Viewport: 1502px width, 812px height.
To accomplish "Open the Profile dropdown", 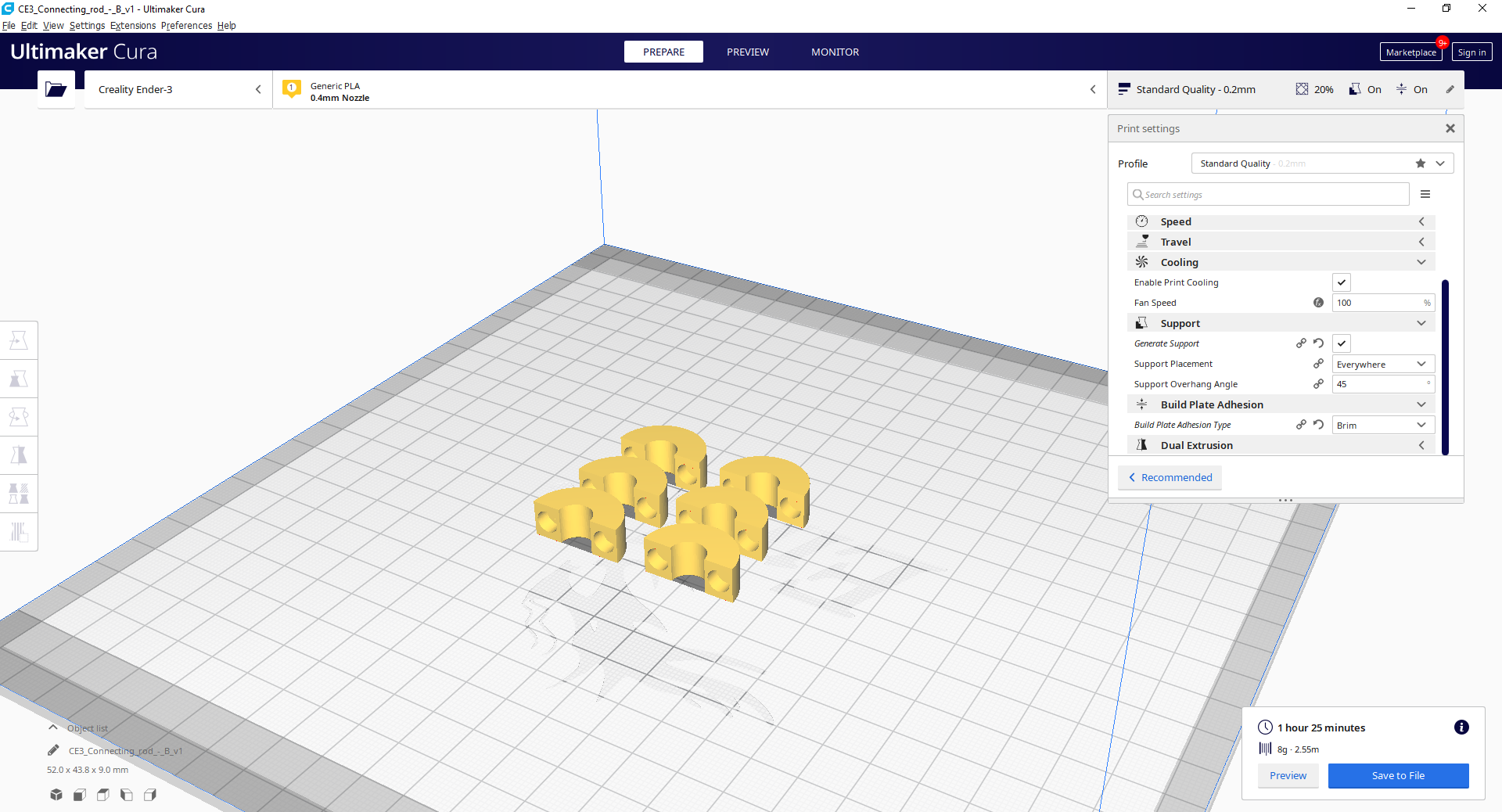I will click(x=1322, y=163).
